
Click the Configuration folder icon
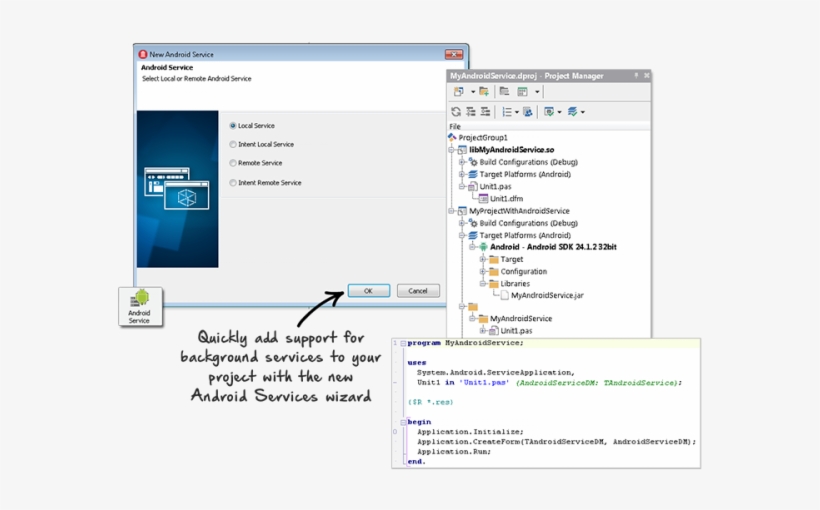click(x=494, y=271)
